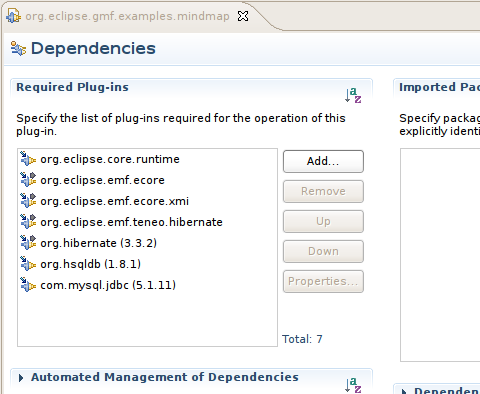
Task: Click the Automated Management of Dependencies title
Action: 165,377
